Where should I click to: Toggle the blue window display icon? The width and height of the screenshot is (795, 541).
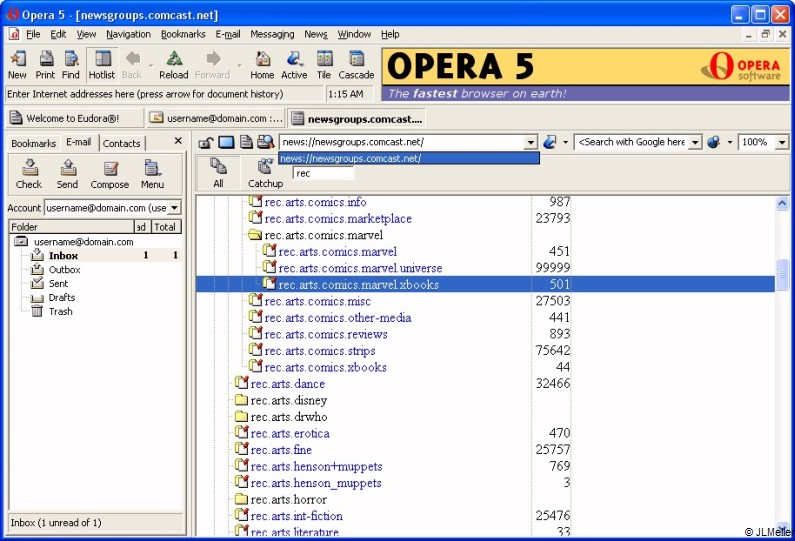[x=226, y=142]
